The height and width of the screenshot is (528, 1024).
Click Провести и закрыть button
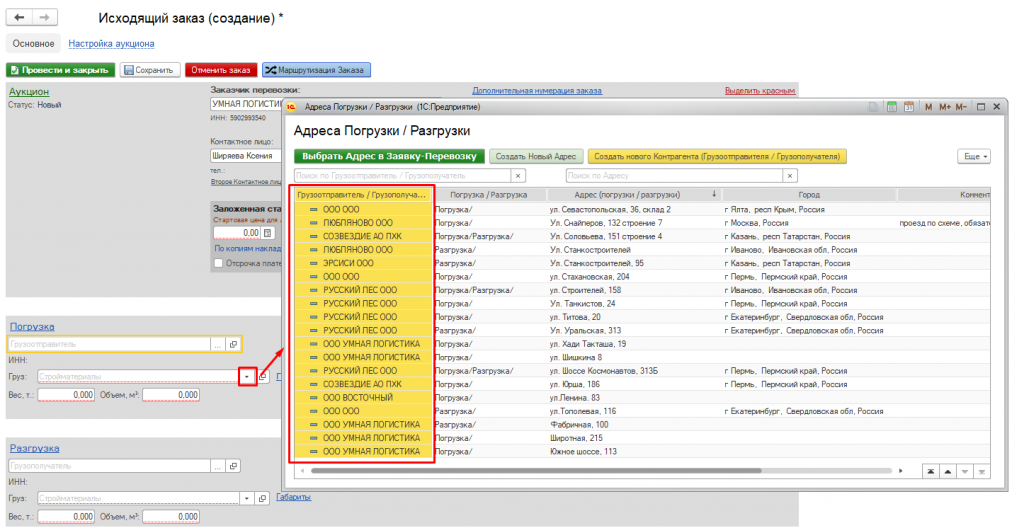(x=61, y=70)
